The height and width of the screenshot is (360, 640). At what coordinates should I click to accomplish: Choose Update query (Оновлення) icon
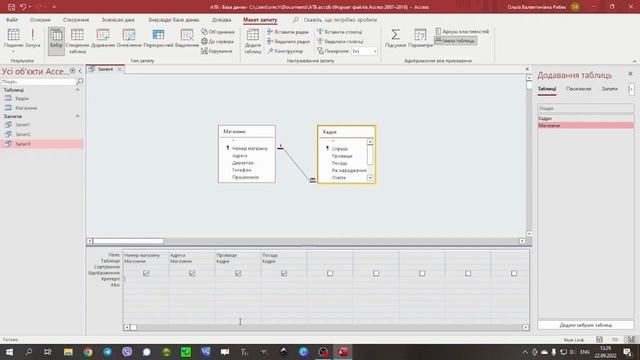point(129,38)
